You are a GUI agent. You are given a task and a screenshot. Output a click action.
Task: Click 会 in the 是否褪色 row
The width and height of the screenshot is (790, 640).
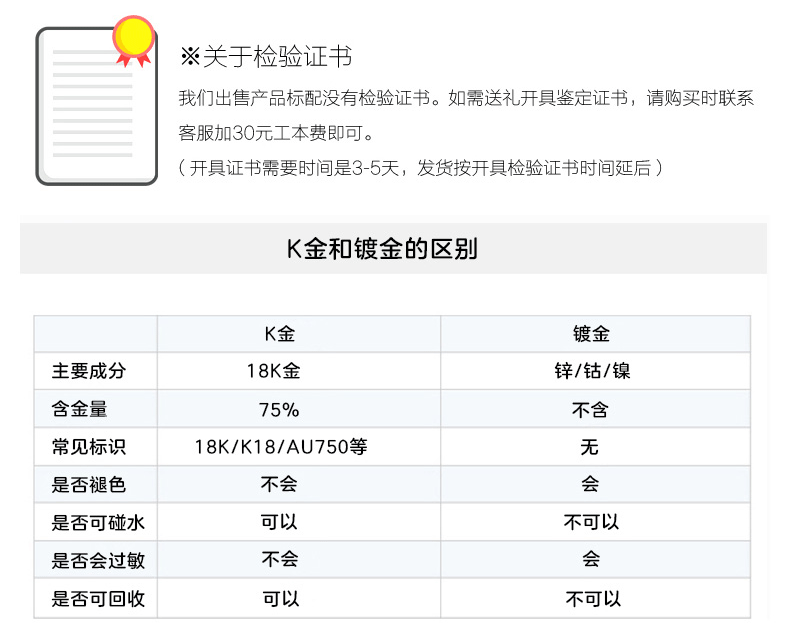590,484
